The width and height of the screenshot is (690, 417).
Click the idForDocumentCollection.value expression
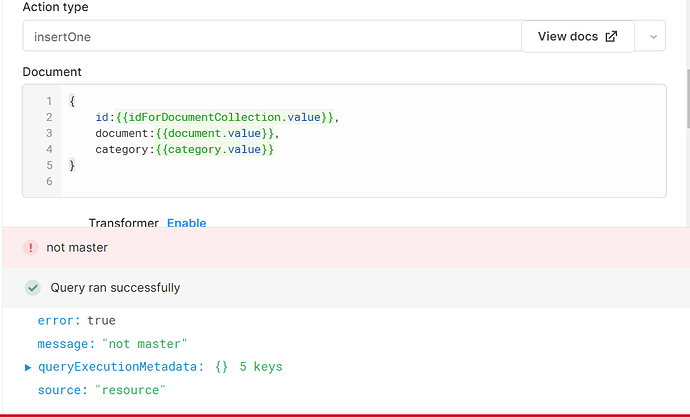click(225, 117)
